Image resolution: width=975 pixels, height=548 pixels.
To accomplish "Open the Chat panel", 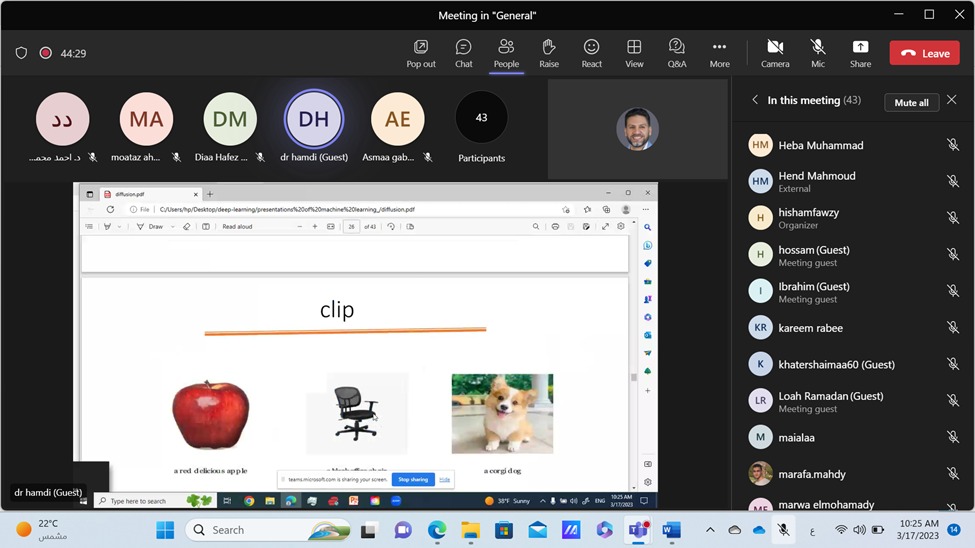I will [463, 53].
